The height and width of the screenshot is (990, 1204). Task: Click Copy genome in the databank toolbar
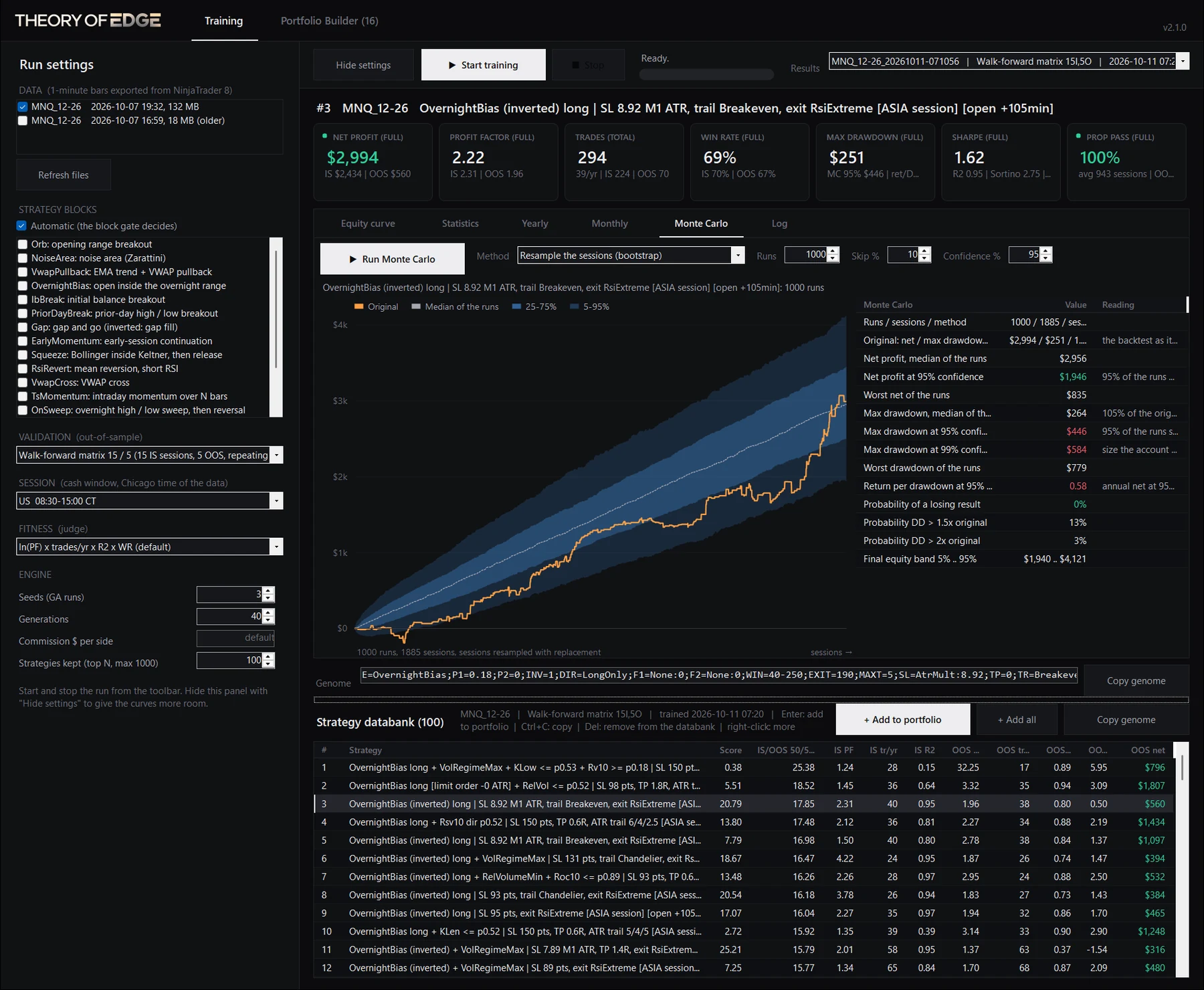[1126, 720]
